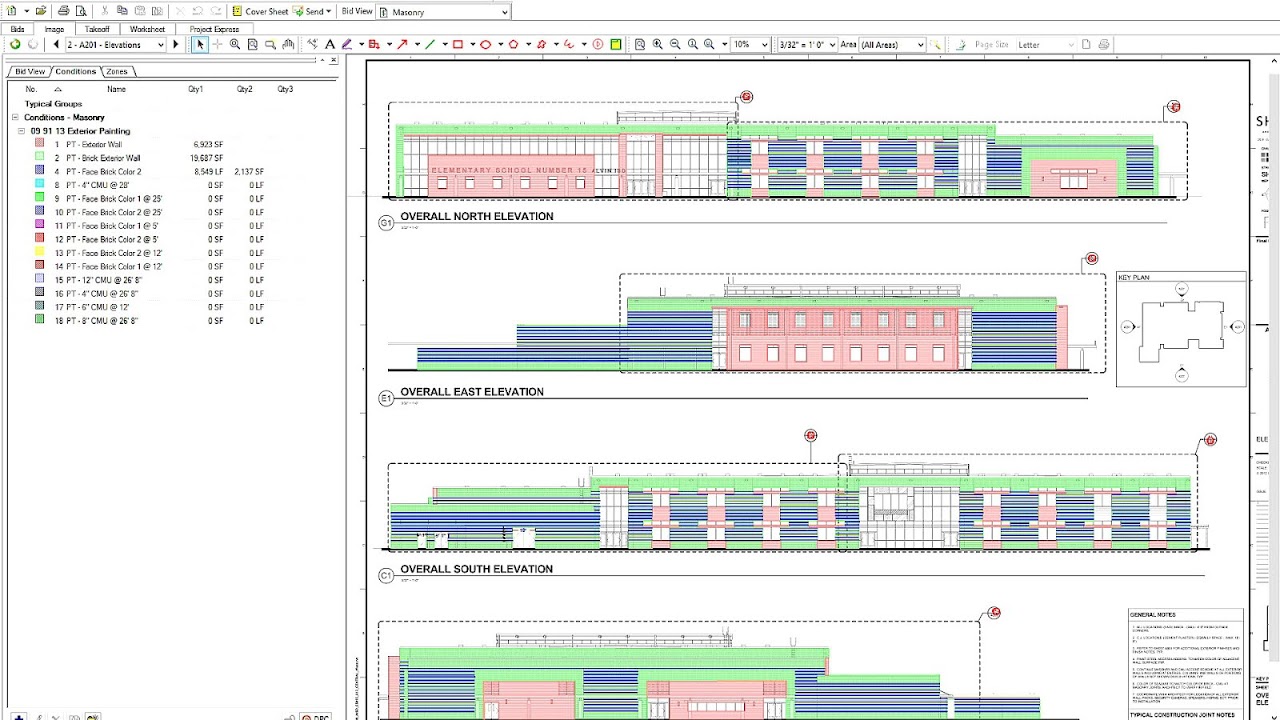Click the Name column header
The image size is (1280, 720).
pyautogui.click(x=116, y=89)
